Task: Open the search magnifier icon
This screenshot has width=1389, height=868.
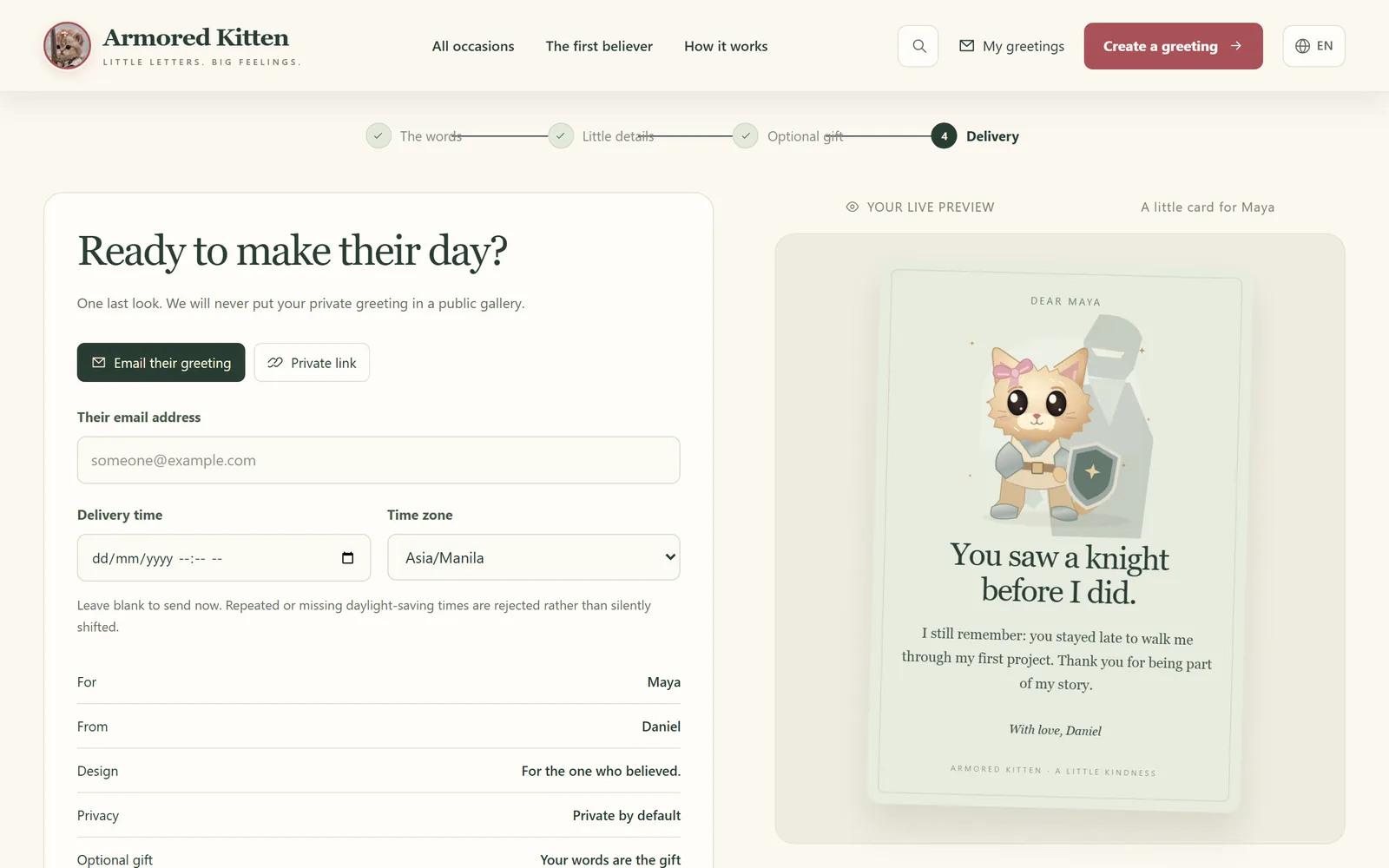Action: click(918, 46)
